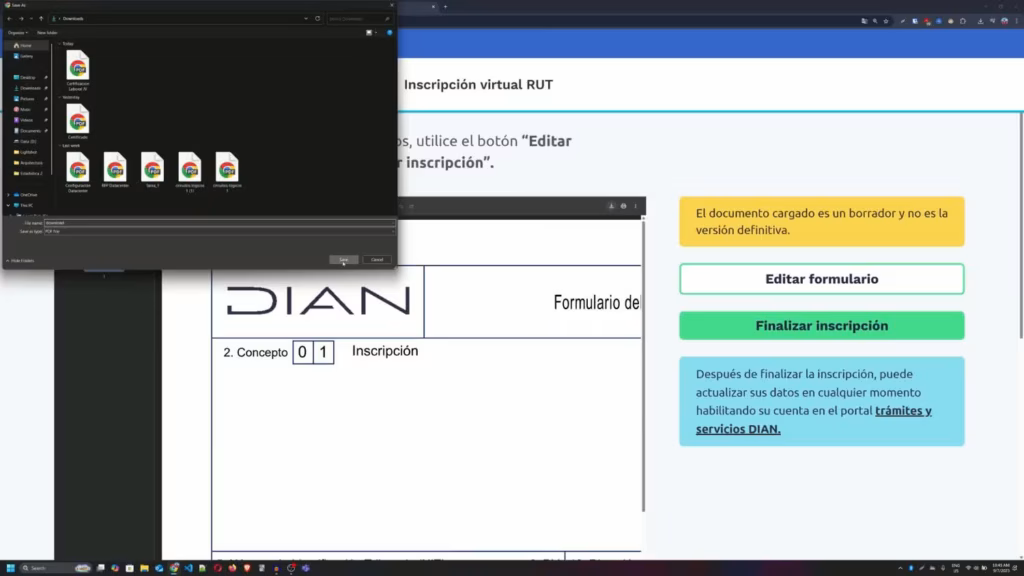Open a new browser tab
The width and height of the screenshot is (1024, 576).
[445, 7]
